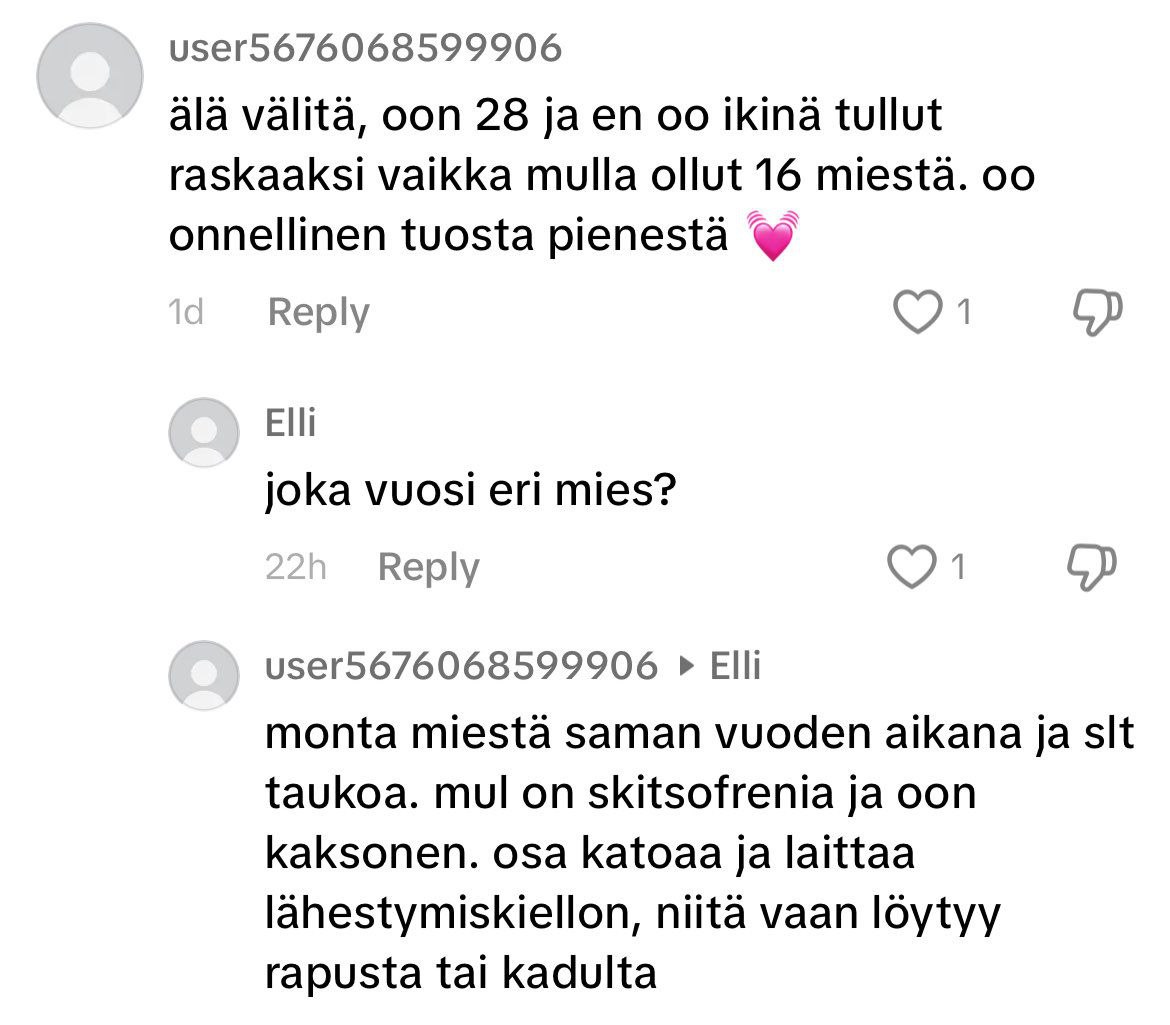Like the top comment by user5676068599906
Image resolution: width=1170 pixels, height=1025 pixels.
click(919, 314)
